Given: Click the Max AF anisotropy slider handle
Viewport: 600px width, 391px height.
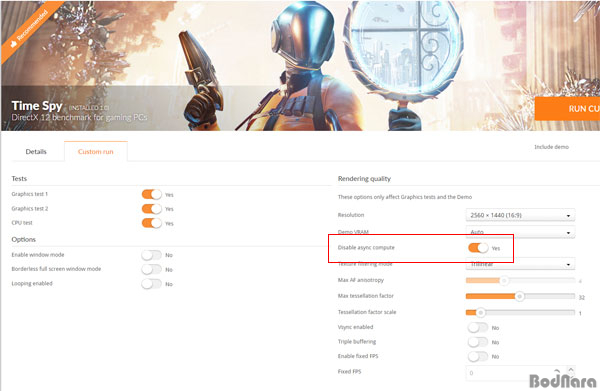Looking at the screenshot, I should click(504, 281).
